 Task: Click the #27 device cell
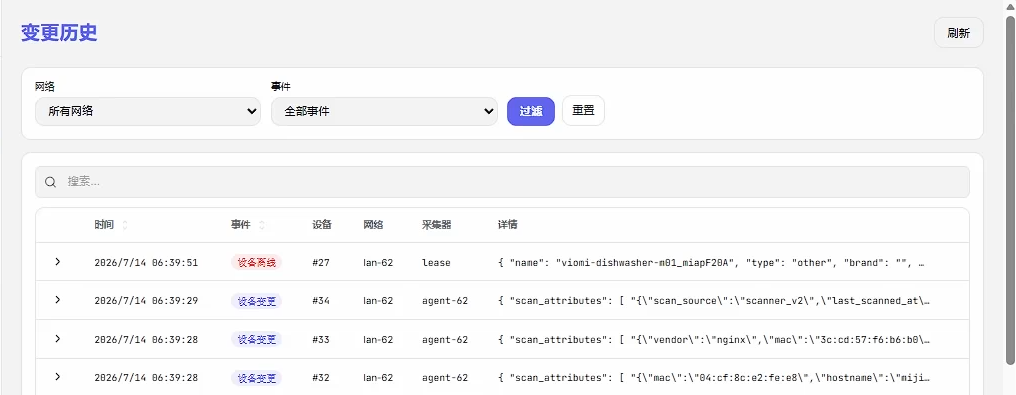point(321,263)
